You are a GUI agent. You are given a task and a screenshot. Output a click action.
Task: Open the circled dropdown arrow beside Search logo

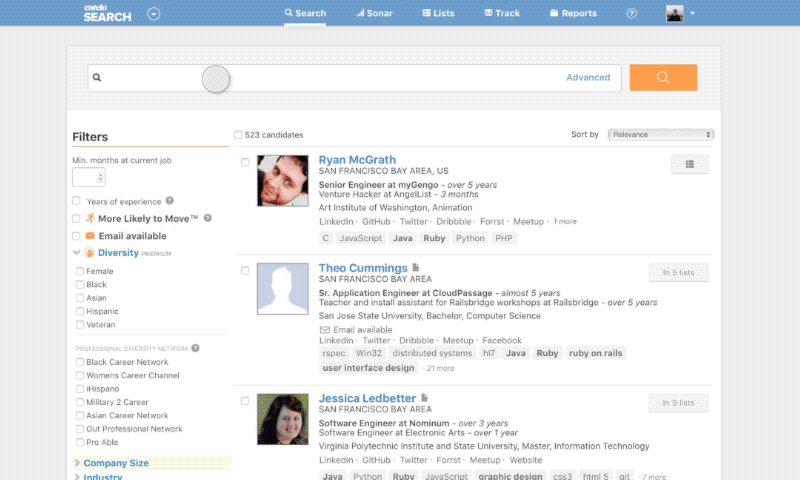tap(153, 14)
